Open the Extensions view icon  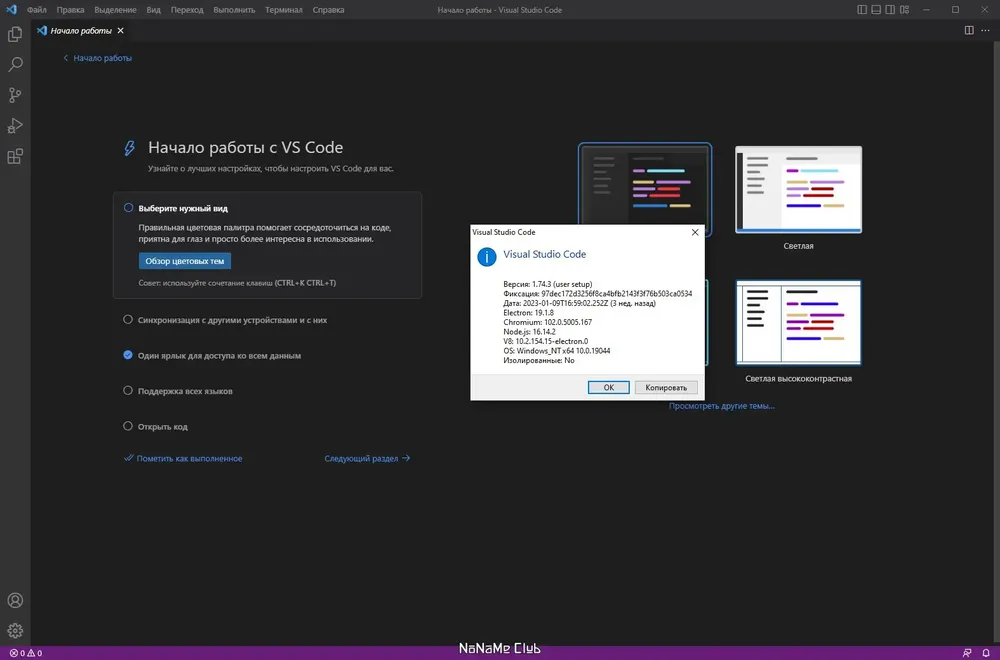[15, 156]
